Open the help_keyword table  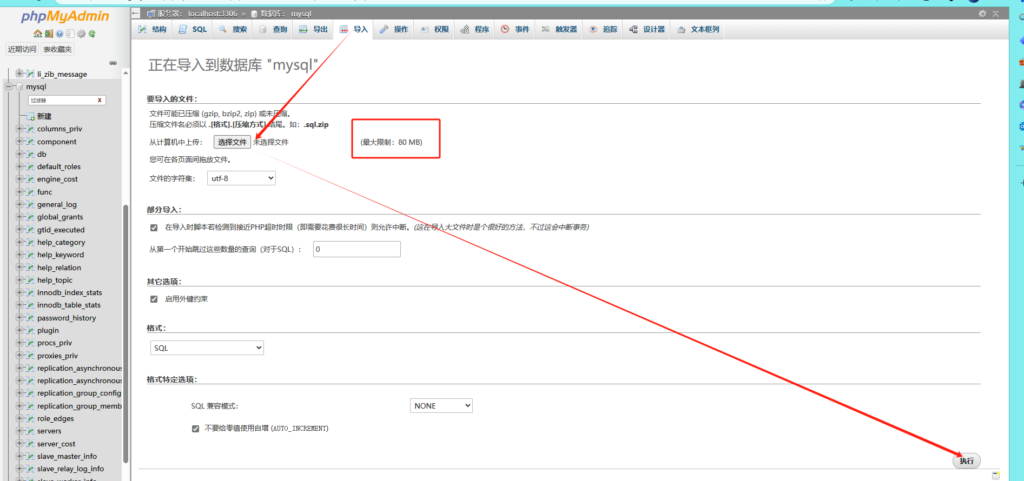click(60, 255)
